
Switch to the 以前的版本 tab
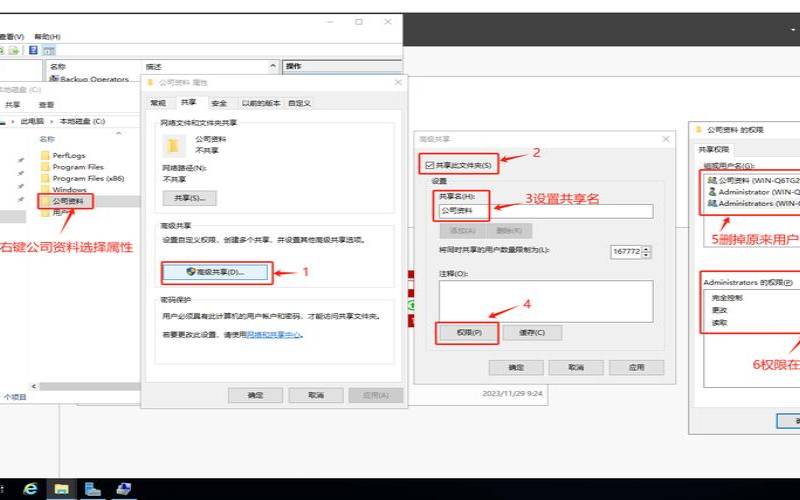[x=261, y=103]
